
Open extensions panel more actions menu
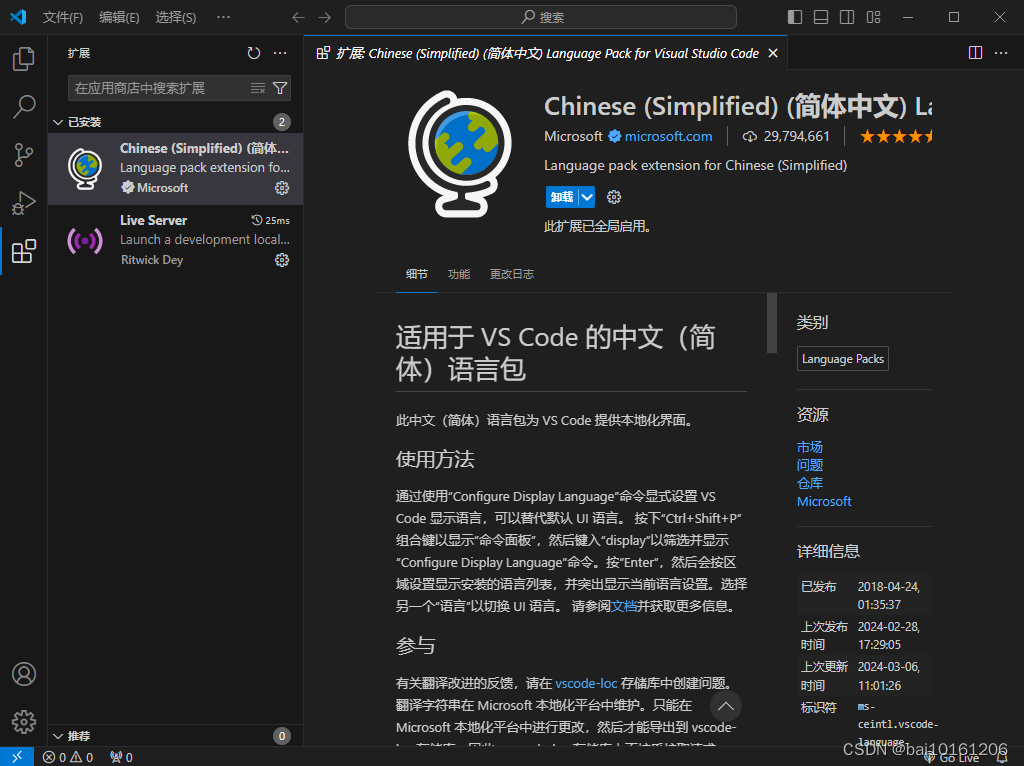[x=280, y=53]
